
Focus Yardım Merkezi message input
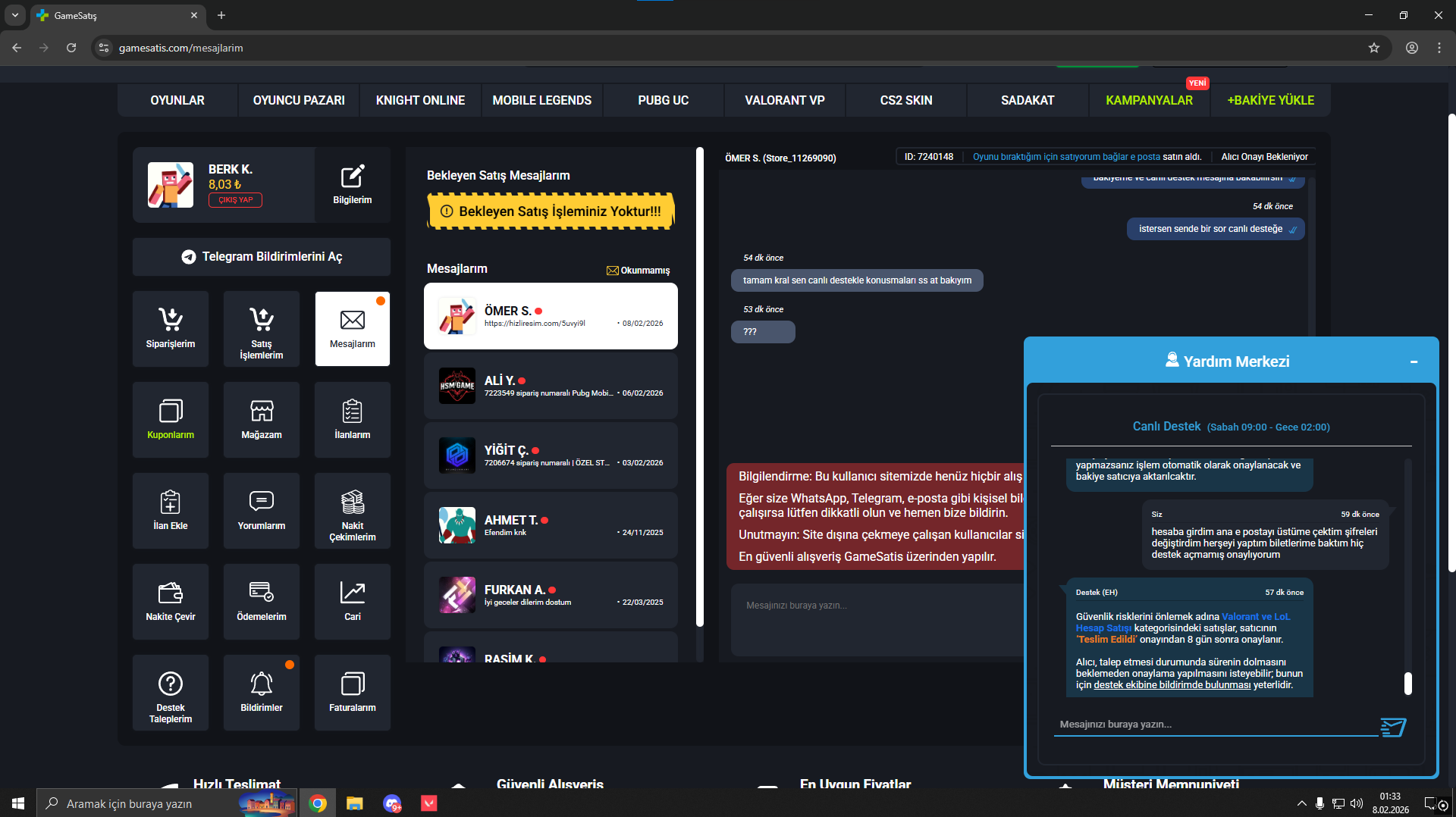(x=1216, y=725)
